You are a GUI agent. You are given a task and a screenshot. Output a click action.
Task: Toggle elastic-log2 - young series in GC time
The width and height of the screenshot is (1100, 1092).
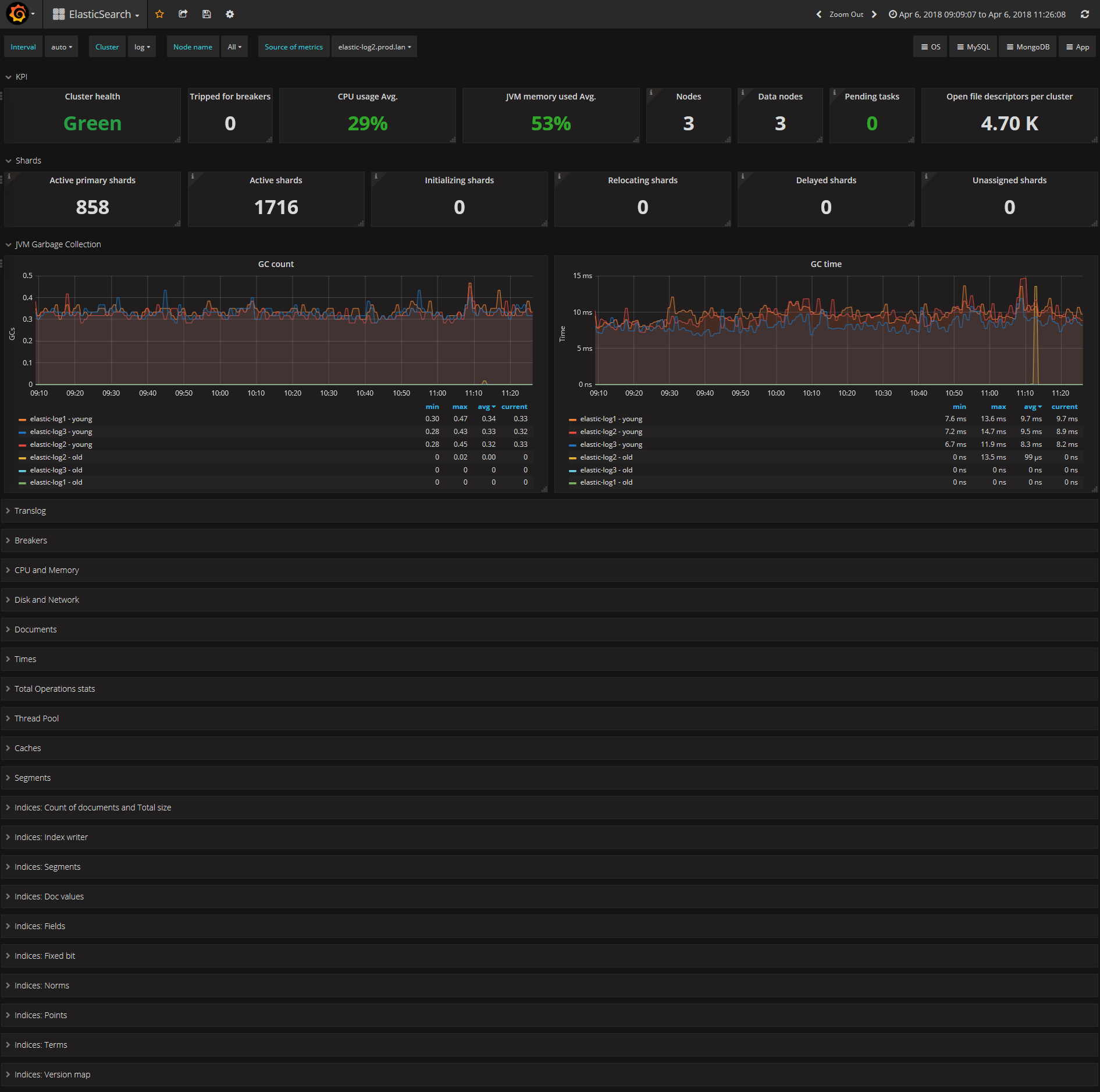(x=611, y=432)
